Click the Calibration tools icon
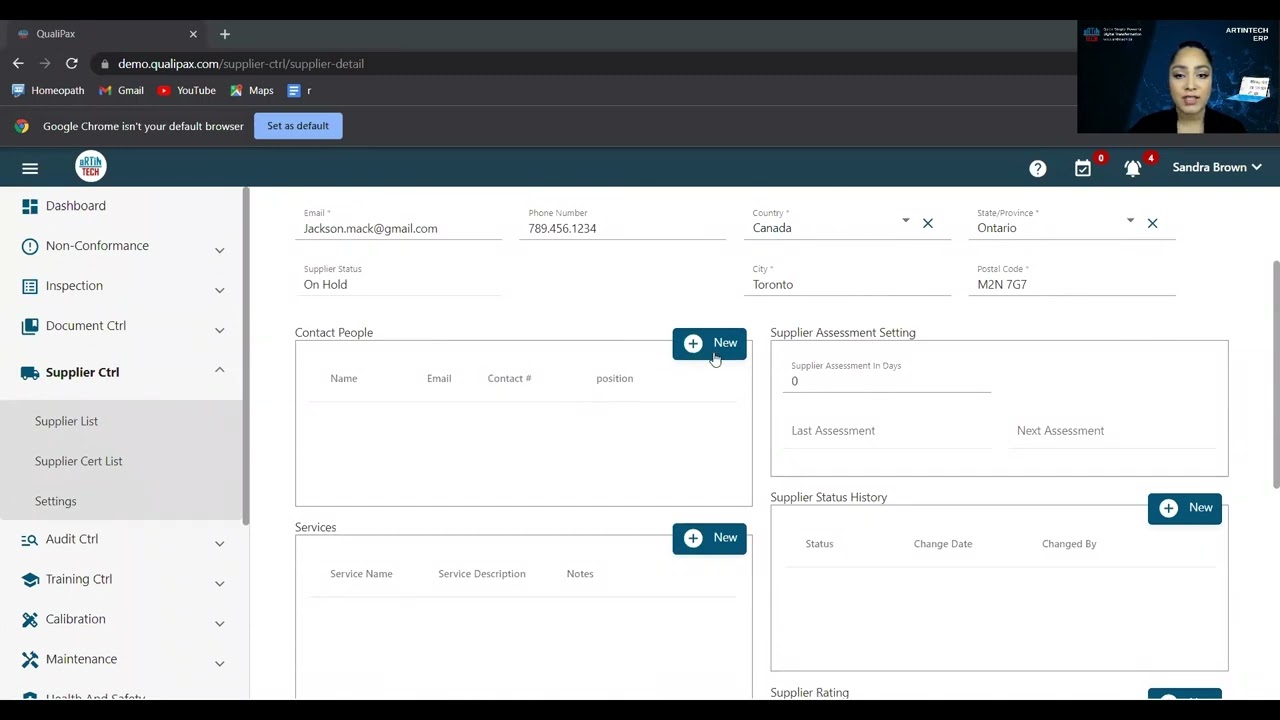 tap(30, 619)
